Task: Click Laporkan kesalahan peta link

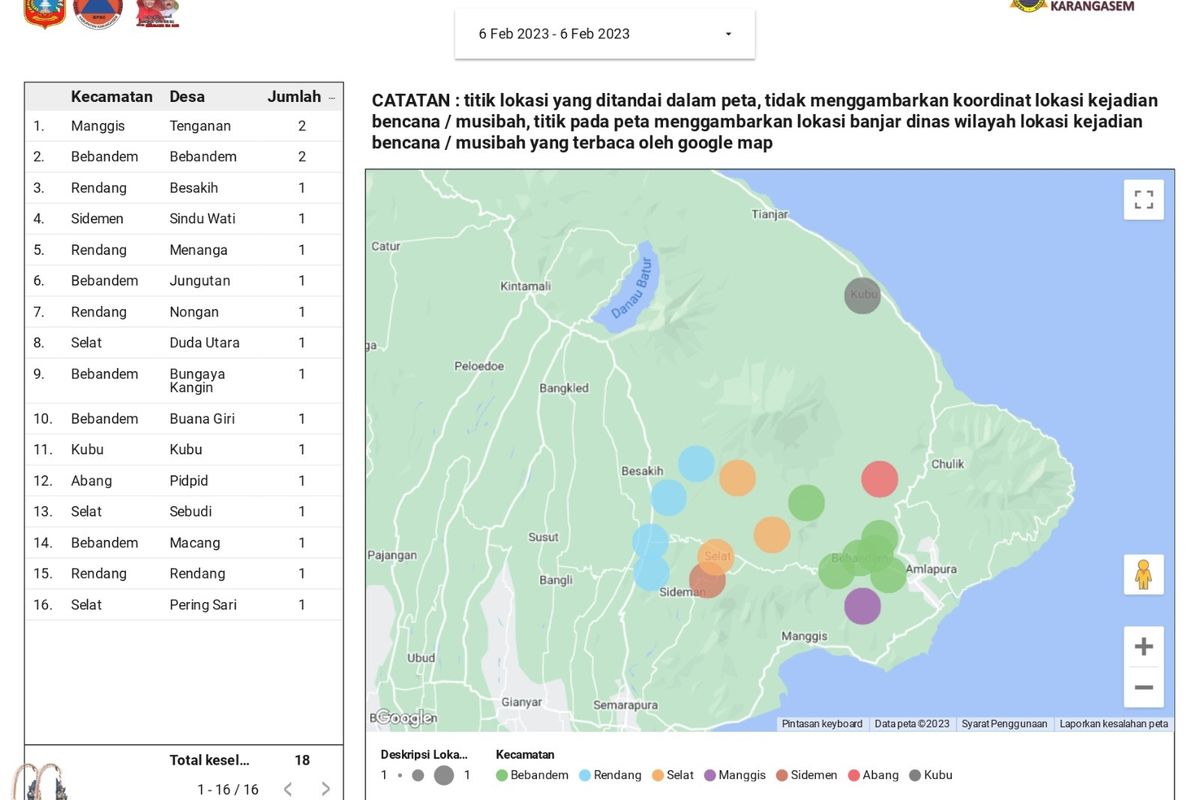Action: (1113, 724)
